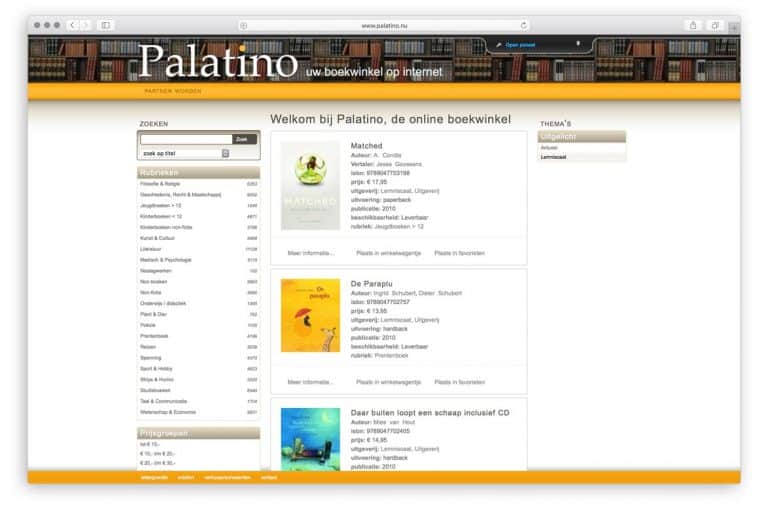Open the Wetenschap & Economie category
The height and width of the screenshot is (523, 768).
[x=168, y=412]
